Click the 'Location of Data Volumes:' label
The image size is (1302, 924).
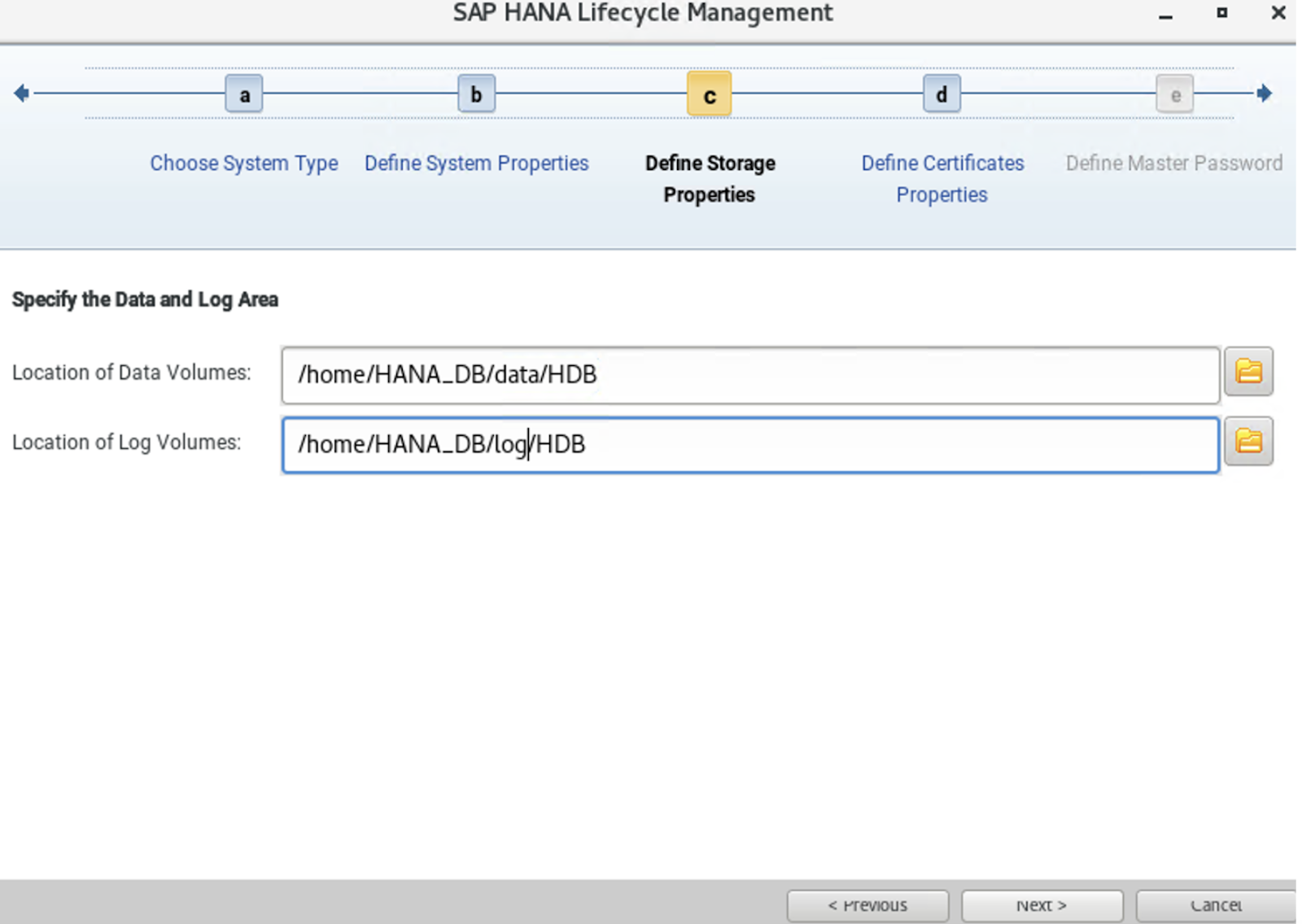click(132, 373)
